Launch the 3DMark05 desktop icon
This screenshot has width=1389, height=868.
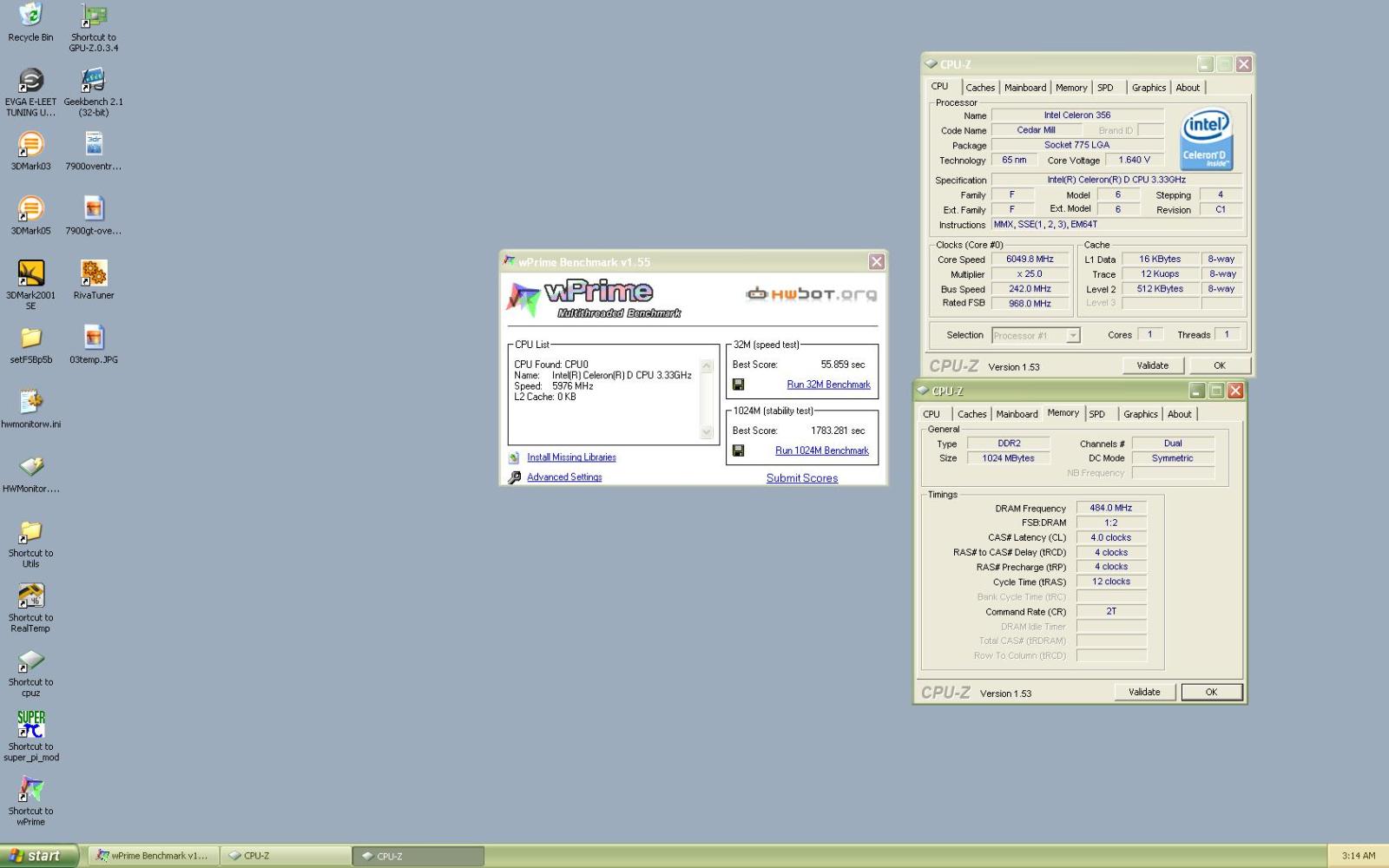point(30,208)
